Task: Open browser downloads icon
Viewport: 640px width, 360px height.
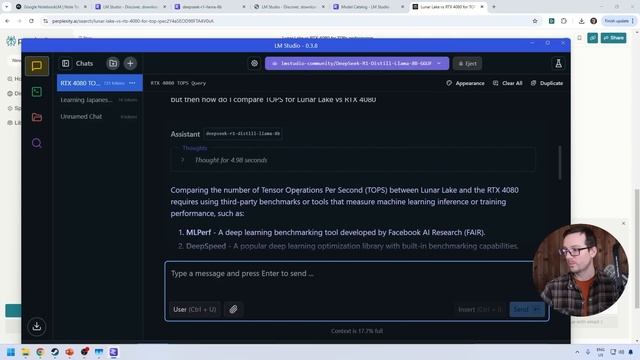Action: point(581,21)
